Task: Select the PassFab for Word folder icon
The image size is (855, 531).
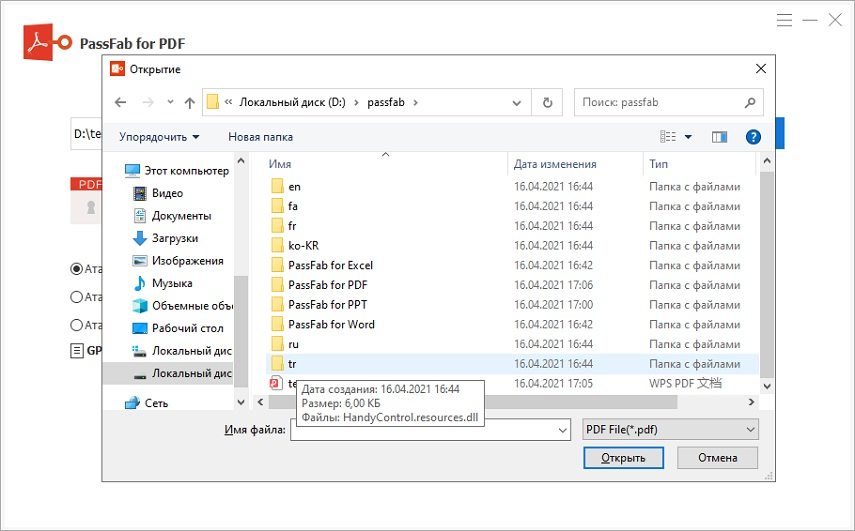Action: pos(277,324)
